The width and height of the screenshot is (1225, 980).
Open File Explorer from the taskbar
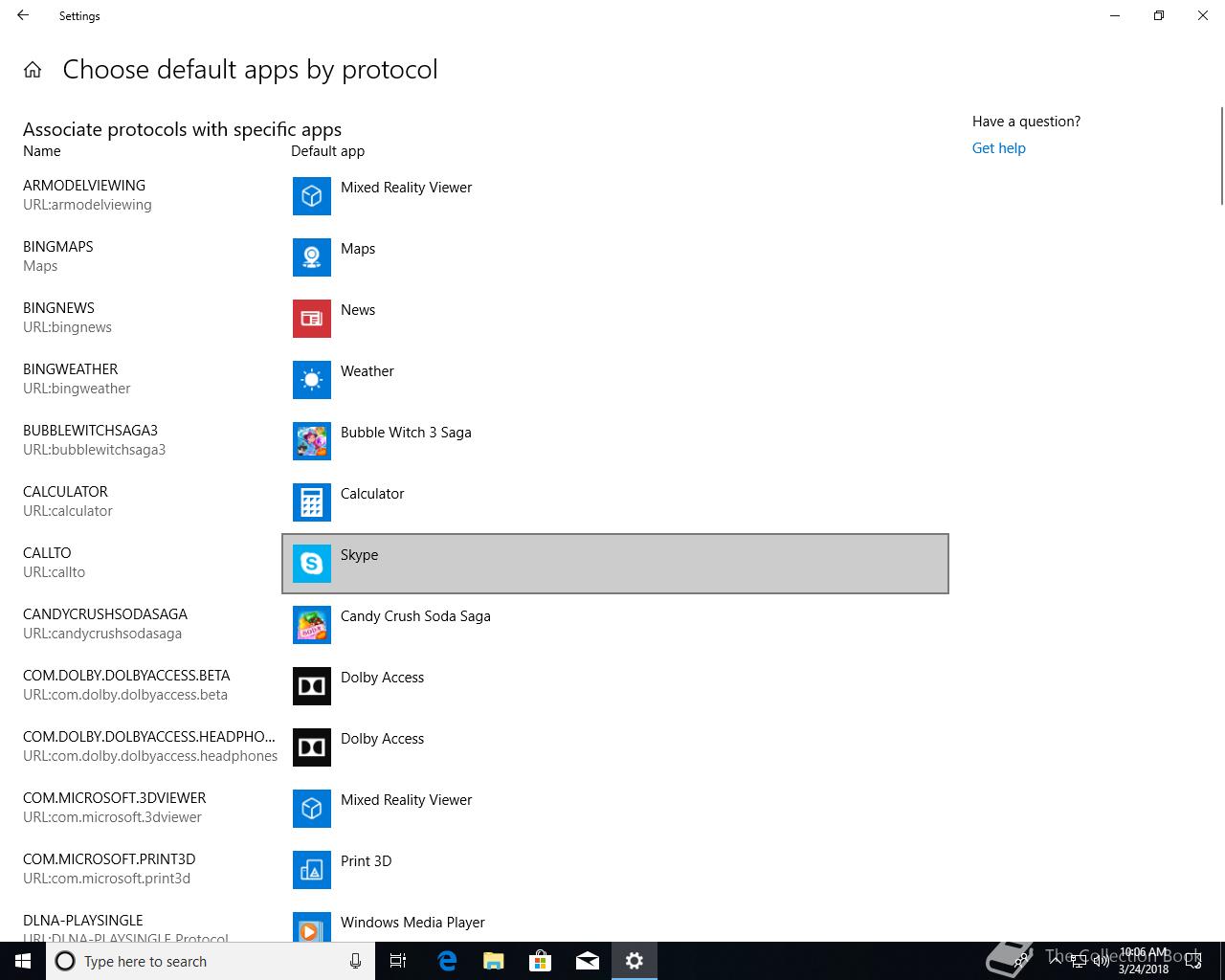pyautogui.click(x=494, y=961)
